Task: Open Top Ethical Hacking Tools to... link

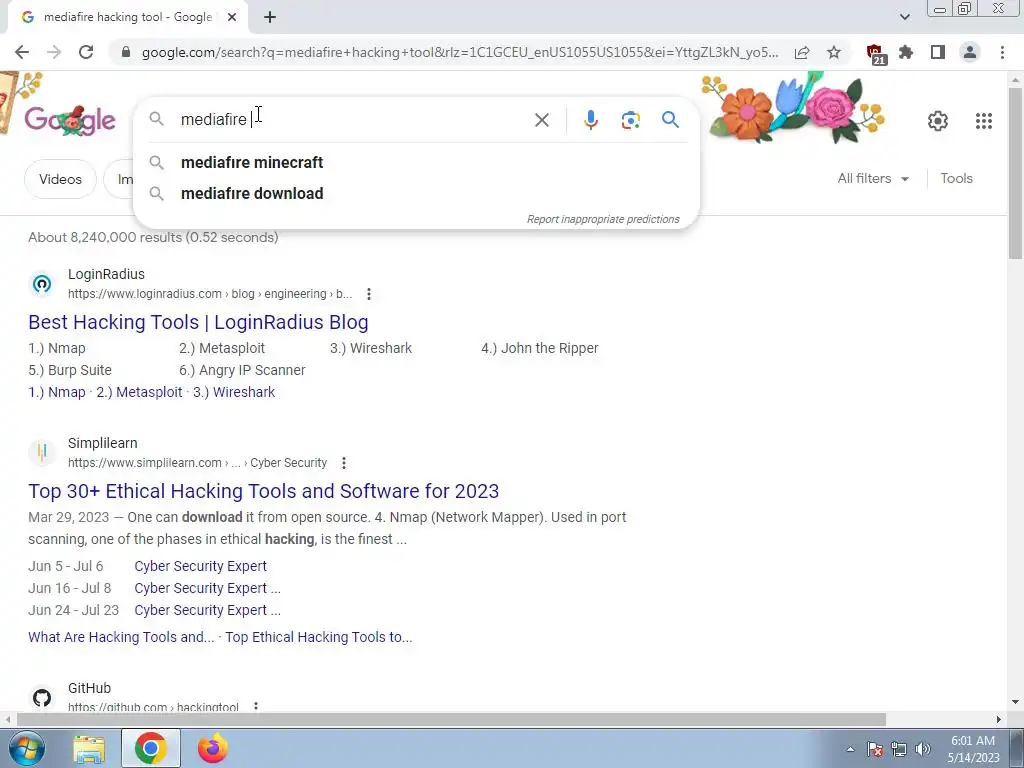Action: point(319,637)
